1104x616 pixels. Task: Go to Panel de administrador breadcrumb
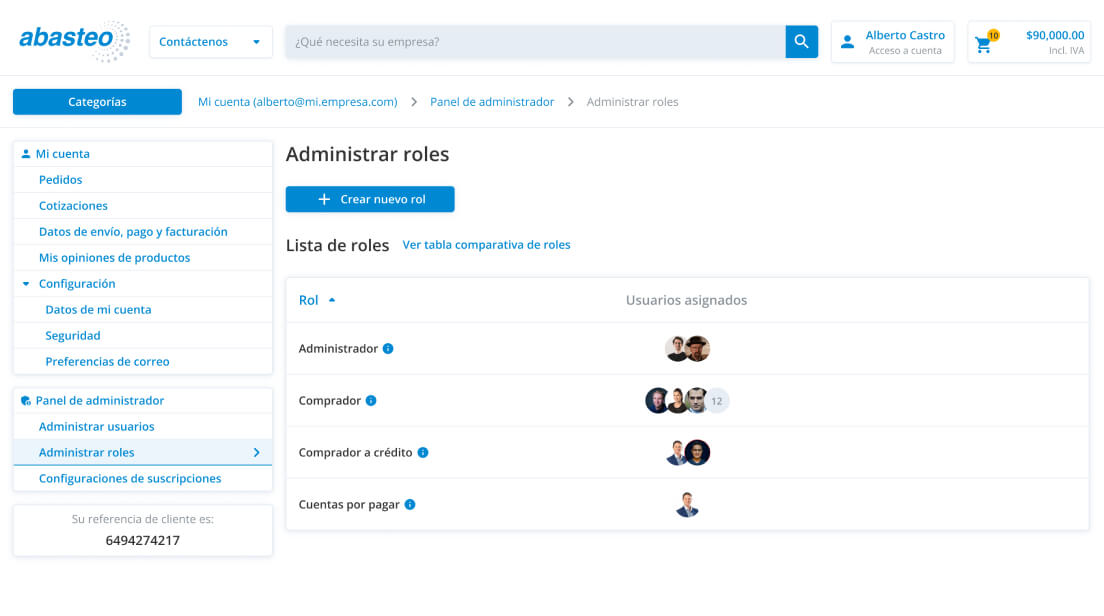click(x=491, y=102)
